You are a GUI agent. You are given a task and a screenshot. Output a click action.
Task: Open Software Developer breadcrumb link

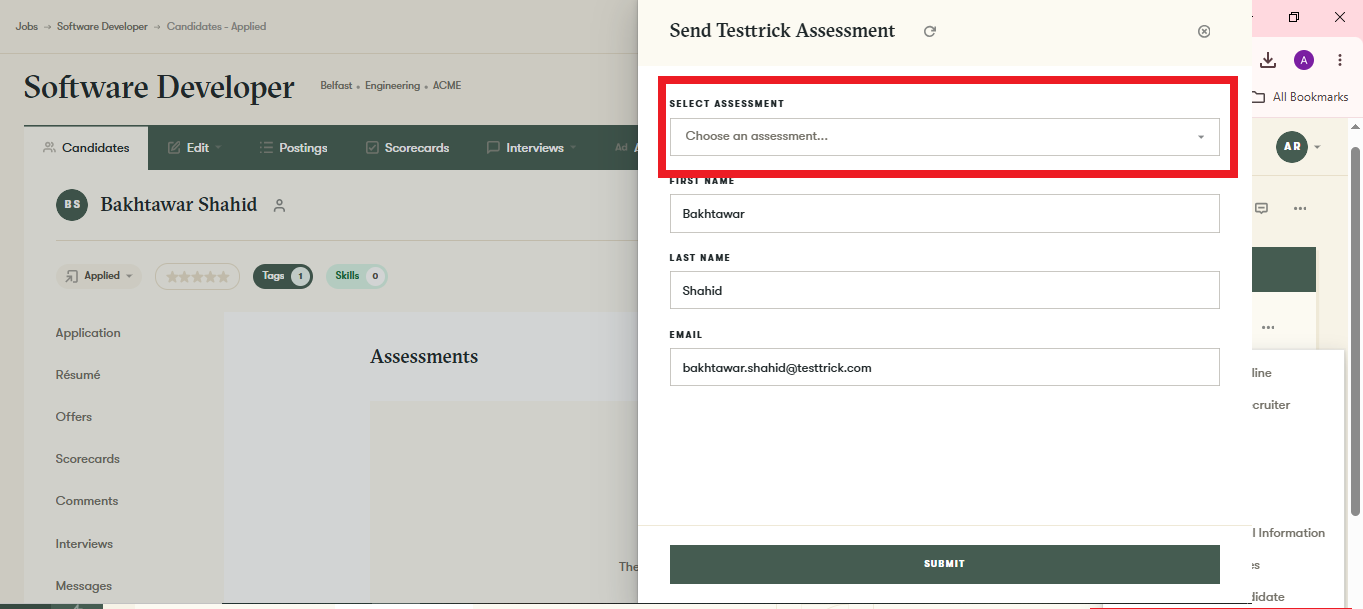(x=102, y=26)
